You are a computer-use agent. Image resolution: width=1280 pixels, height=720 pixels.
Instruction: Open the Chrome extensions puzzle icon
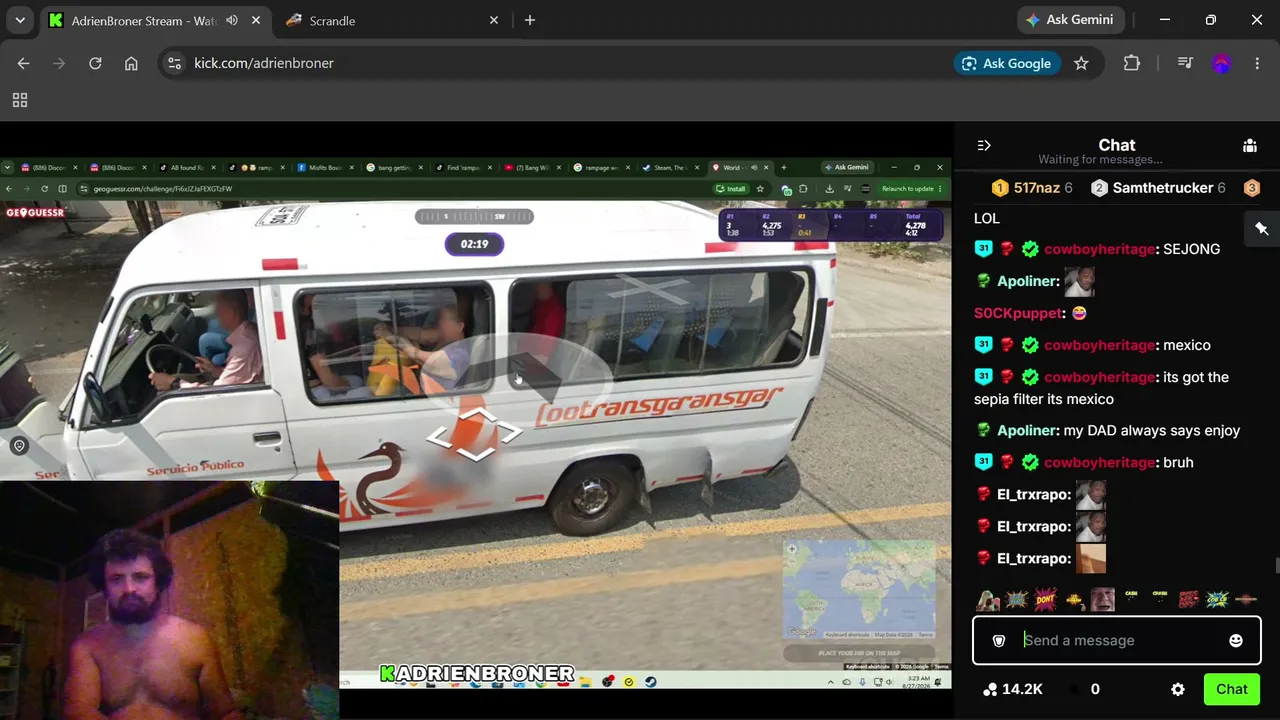point(1132,63)
